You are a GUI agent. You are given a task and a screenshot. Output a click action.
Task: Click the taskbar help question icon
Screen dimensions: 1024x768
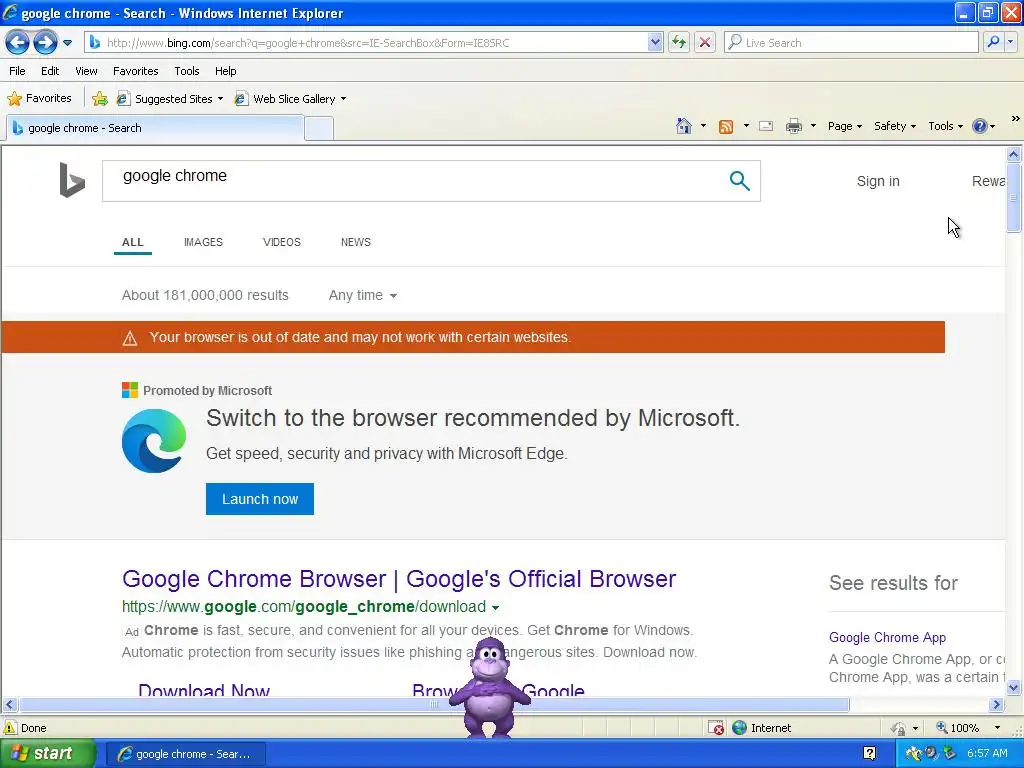(869, 753)
